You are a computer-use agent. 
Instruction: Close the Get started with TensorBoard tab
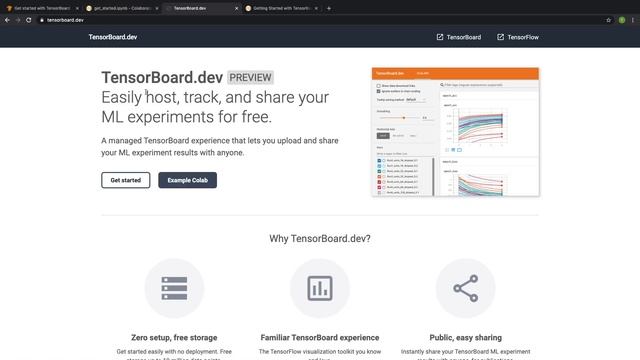click(x=77, y=8)
